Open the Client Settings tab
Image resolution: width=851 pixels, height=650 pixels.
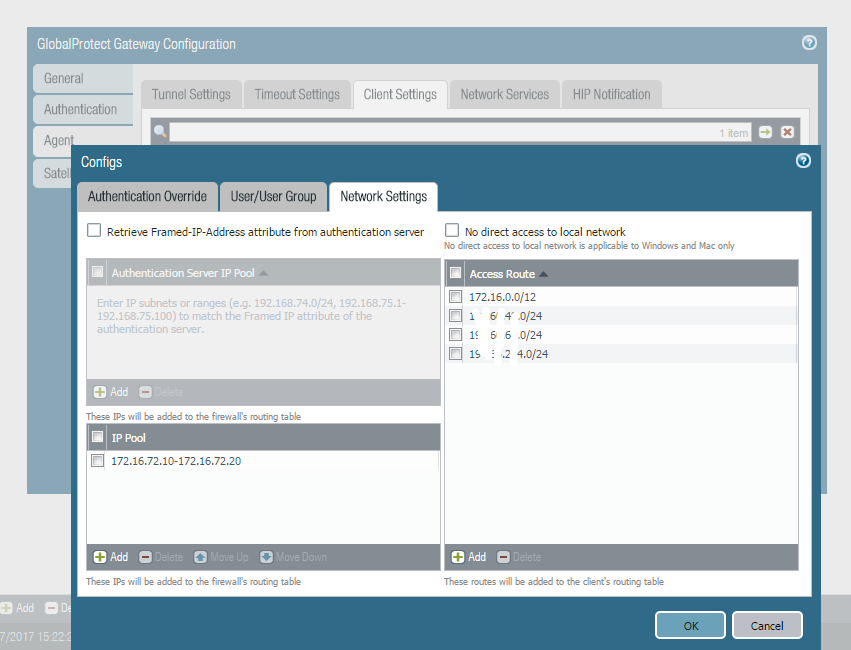click(x=400, y=94)
